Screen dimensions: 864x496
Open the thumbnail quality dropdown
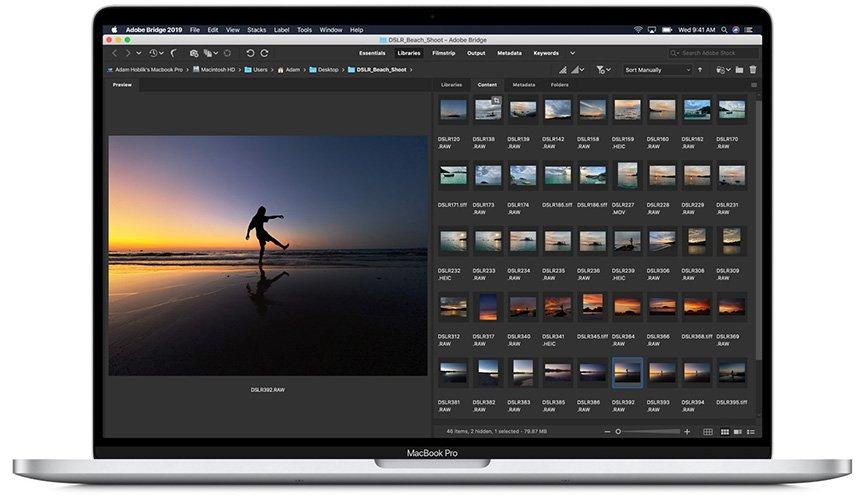coord(577,70)
